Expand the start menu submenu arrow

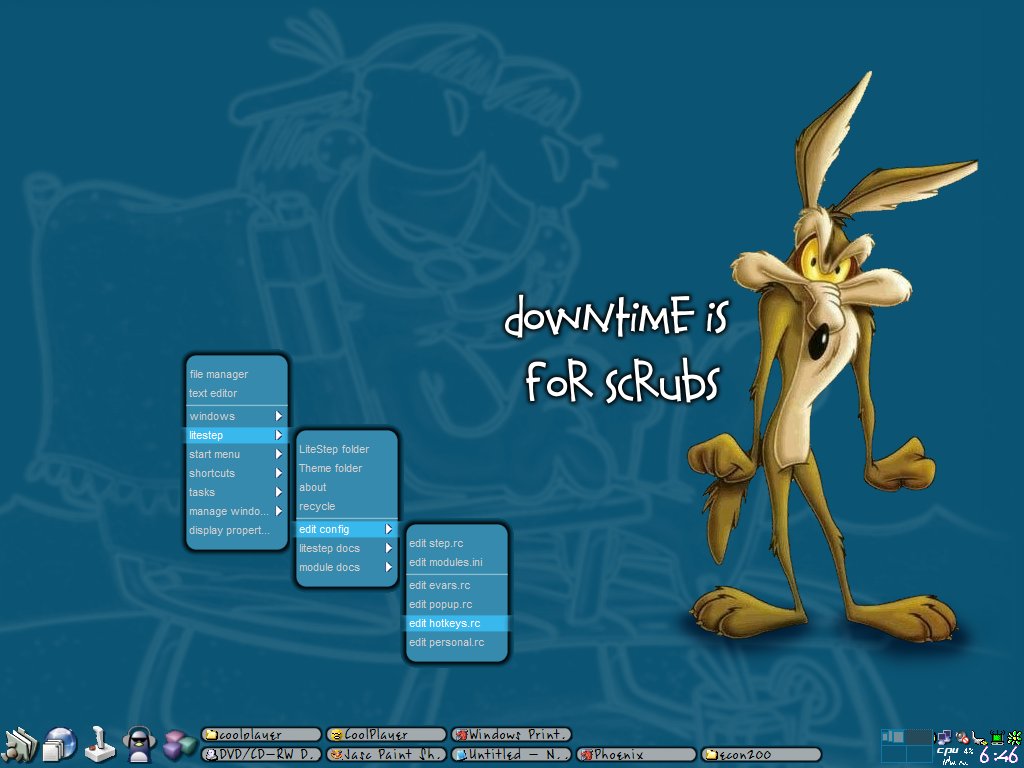(x=279, y=454)
